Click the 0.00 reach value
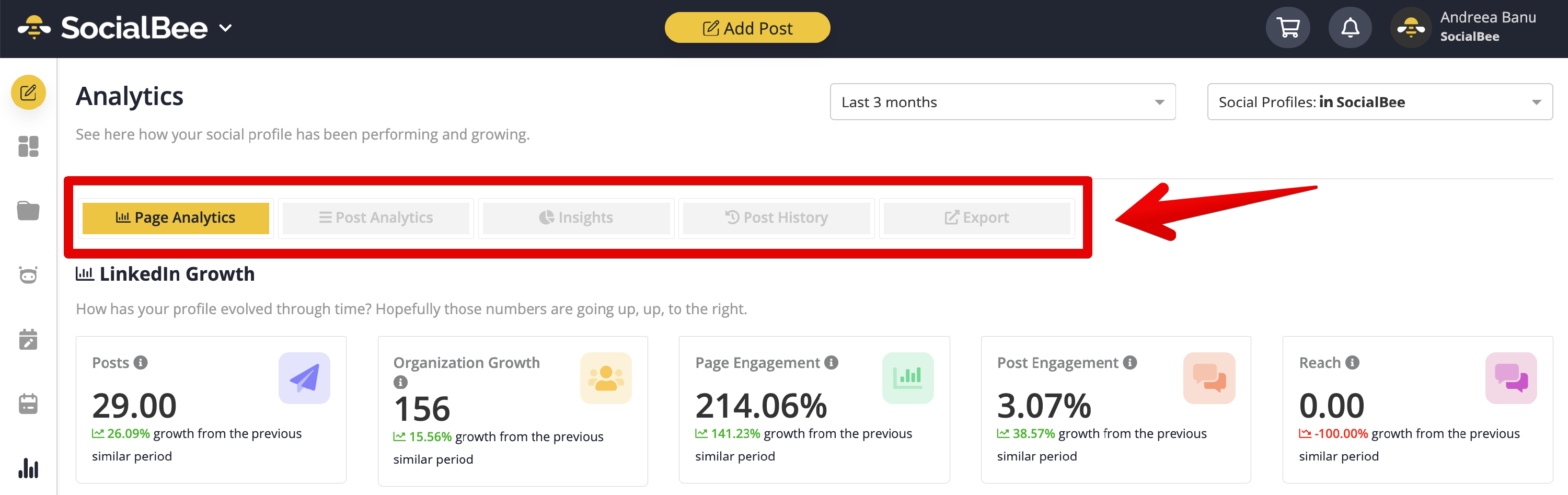 pyautogui.click(x=1331, y=406)
